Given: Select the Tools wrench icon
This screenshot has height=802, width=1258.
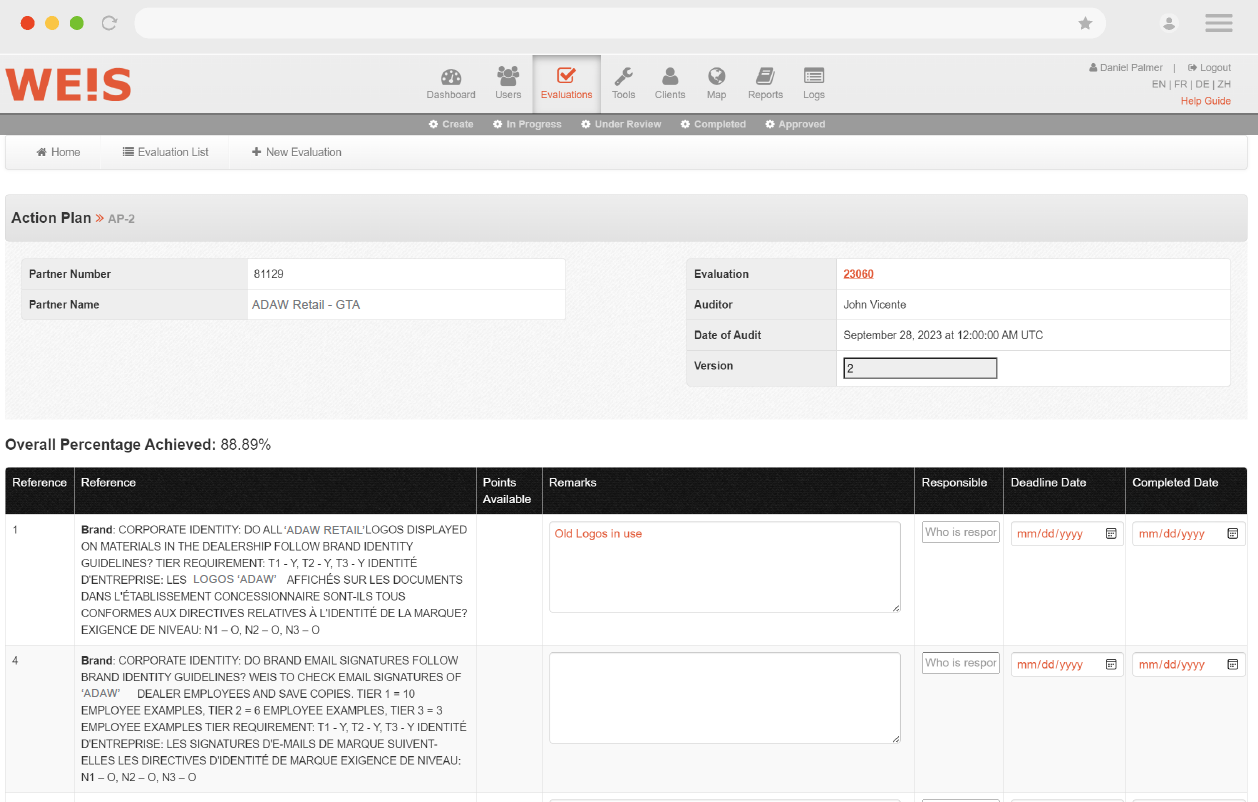Looking at the screenshot, I should (x=623, y=78).
